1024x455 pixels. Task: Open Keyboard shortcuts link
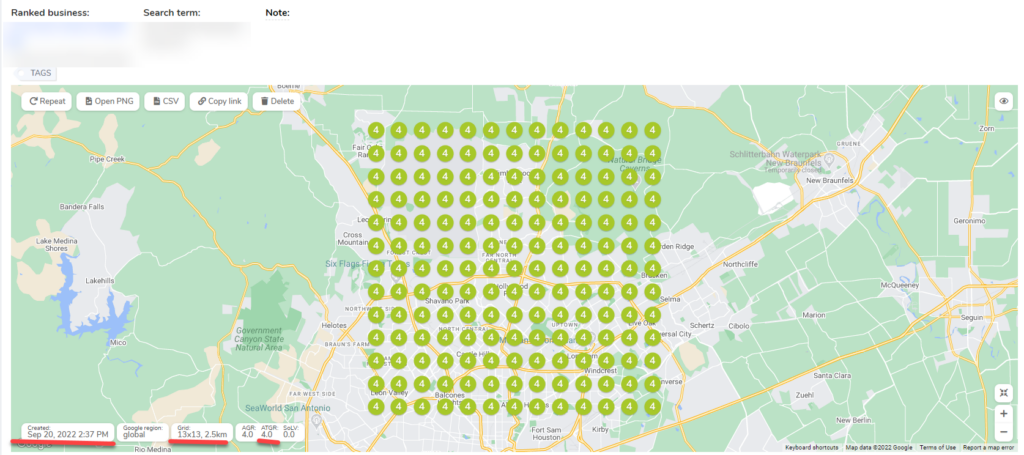coord(811,448)
